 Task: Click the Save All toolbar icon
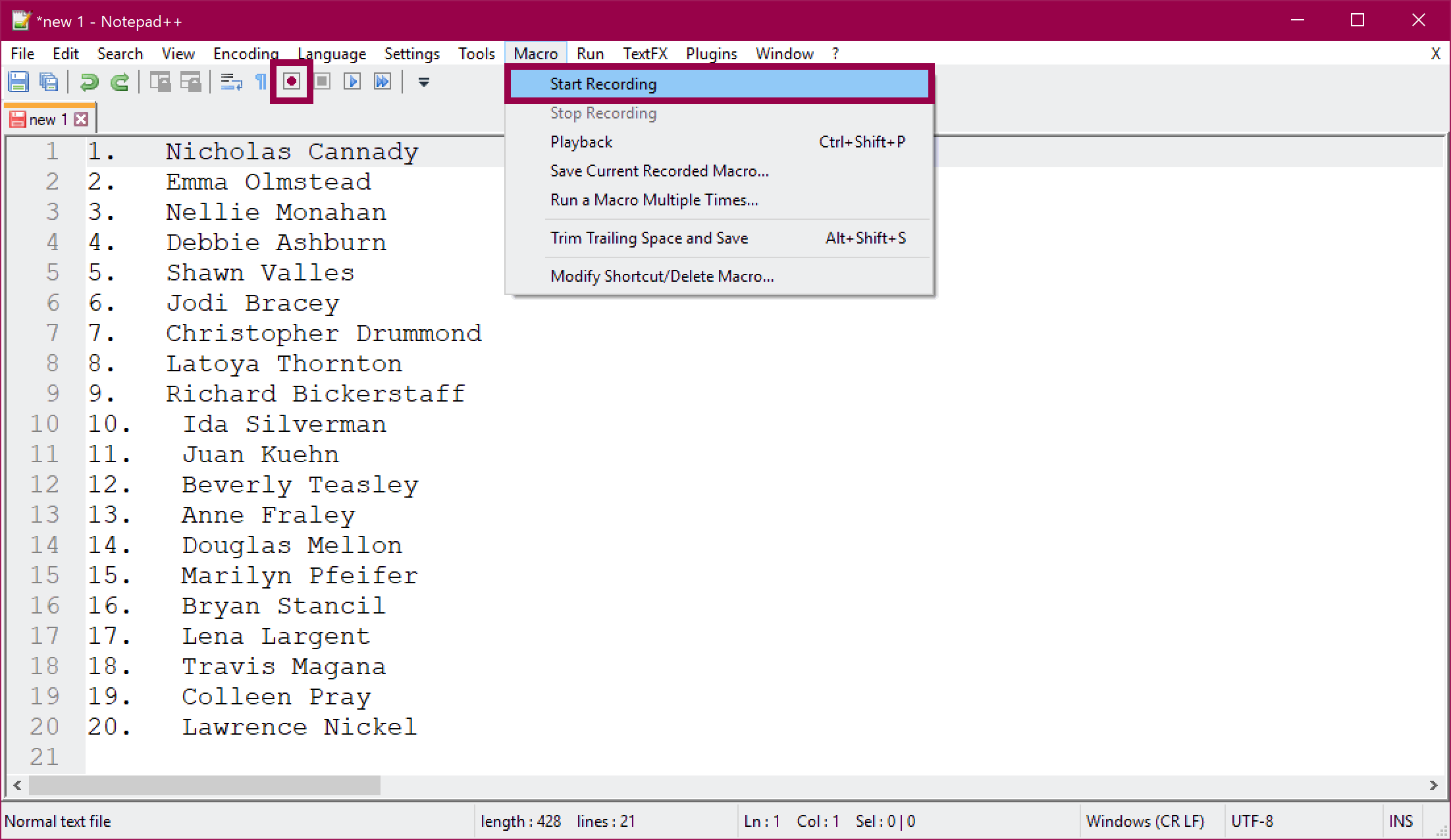(49, 82)
